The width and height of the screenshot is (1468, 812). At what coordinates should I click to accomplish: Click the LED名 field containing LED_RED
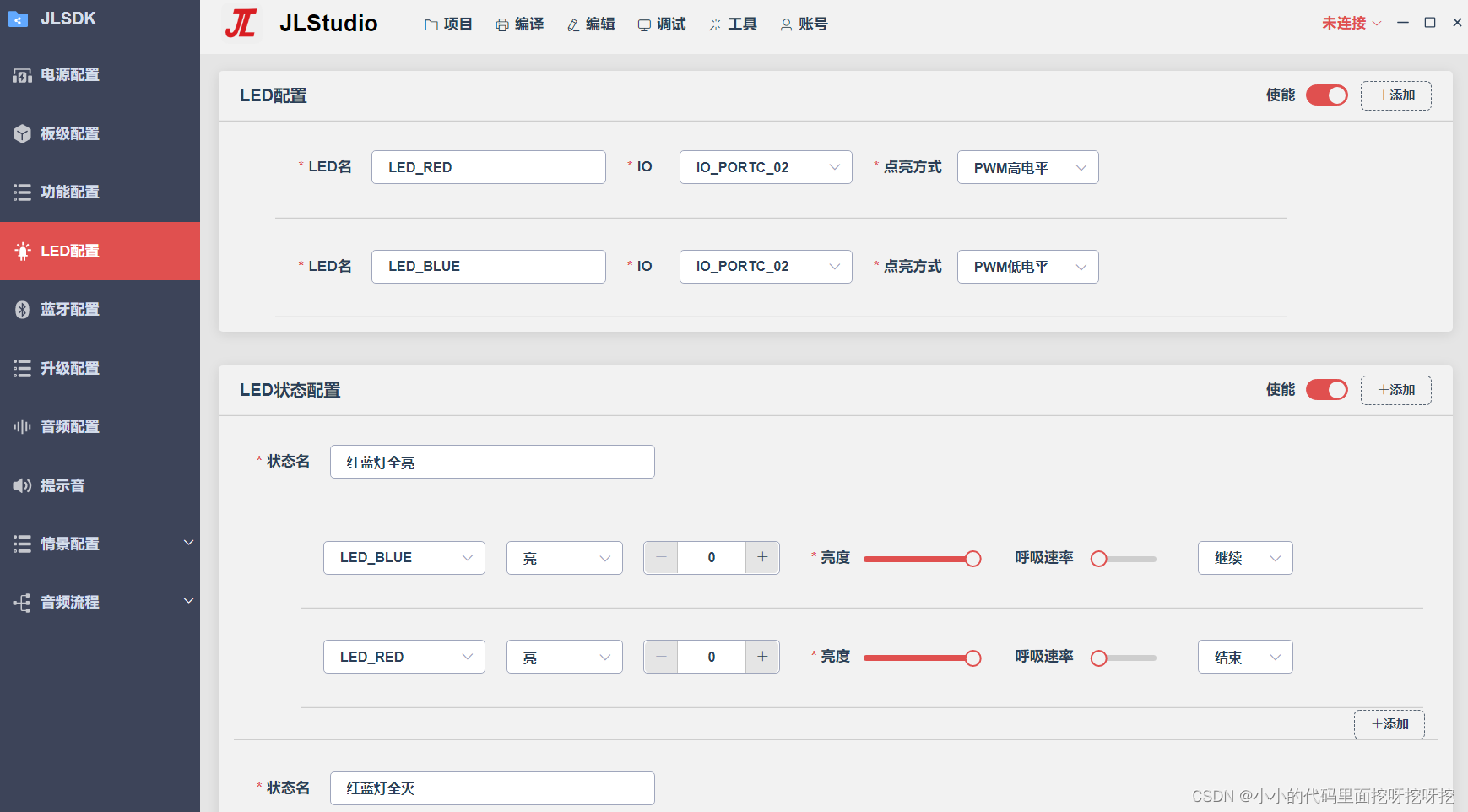(489, 167)
